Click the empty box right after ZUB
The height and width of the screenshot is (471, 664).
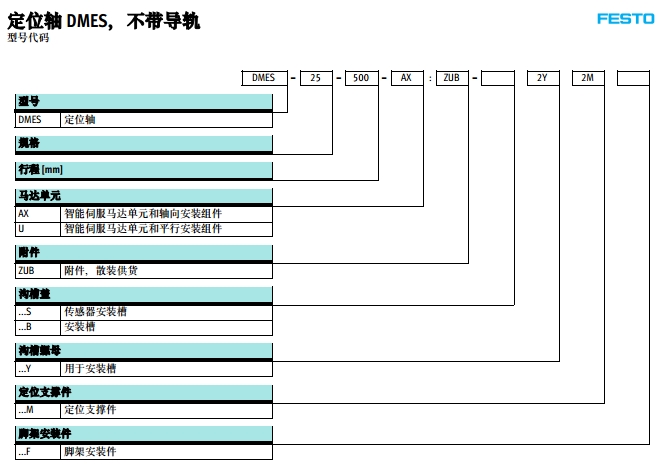(499, 77)
